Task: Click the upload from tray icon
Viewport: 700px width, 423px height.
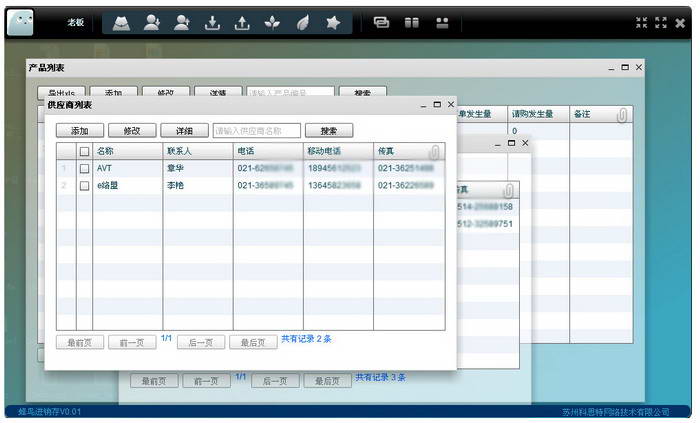Action: pos(242,23)
